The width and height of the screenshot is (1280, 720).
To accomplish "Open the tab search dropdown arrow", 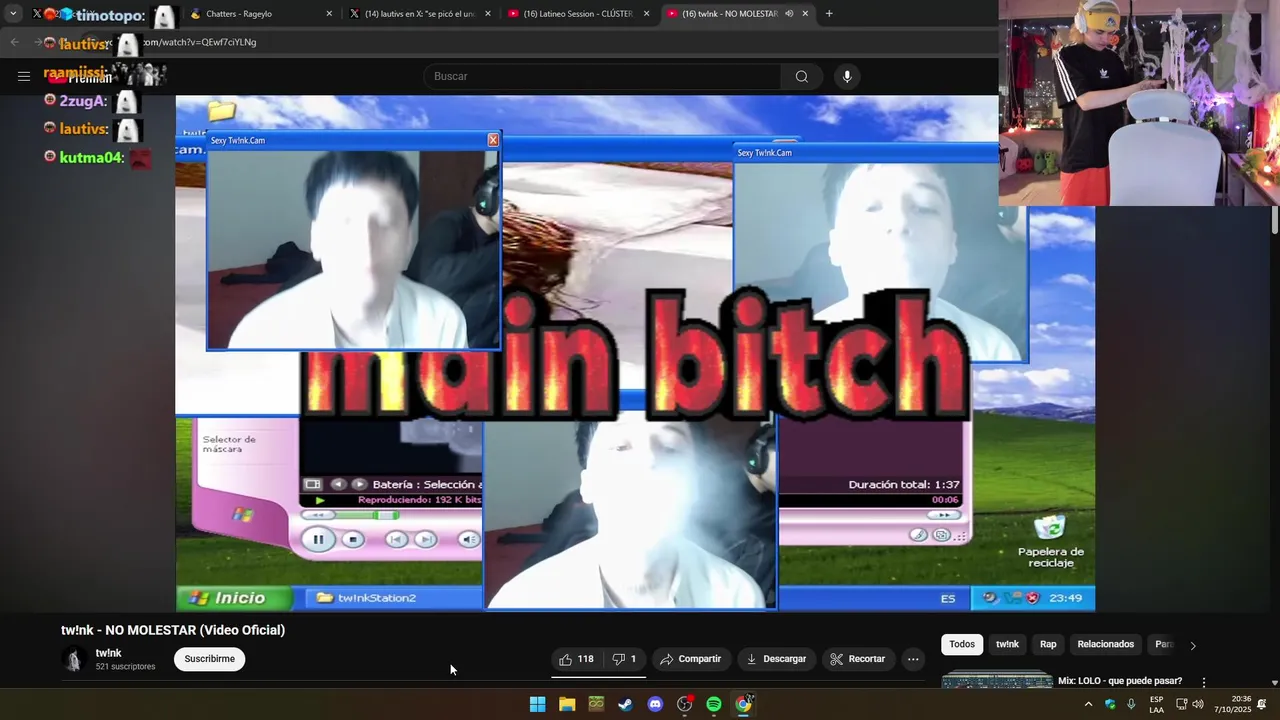I will pyautogui.click(x=13, y=14).
